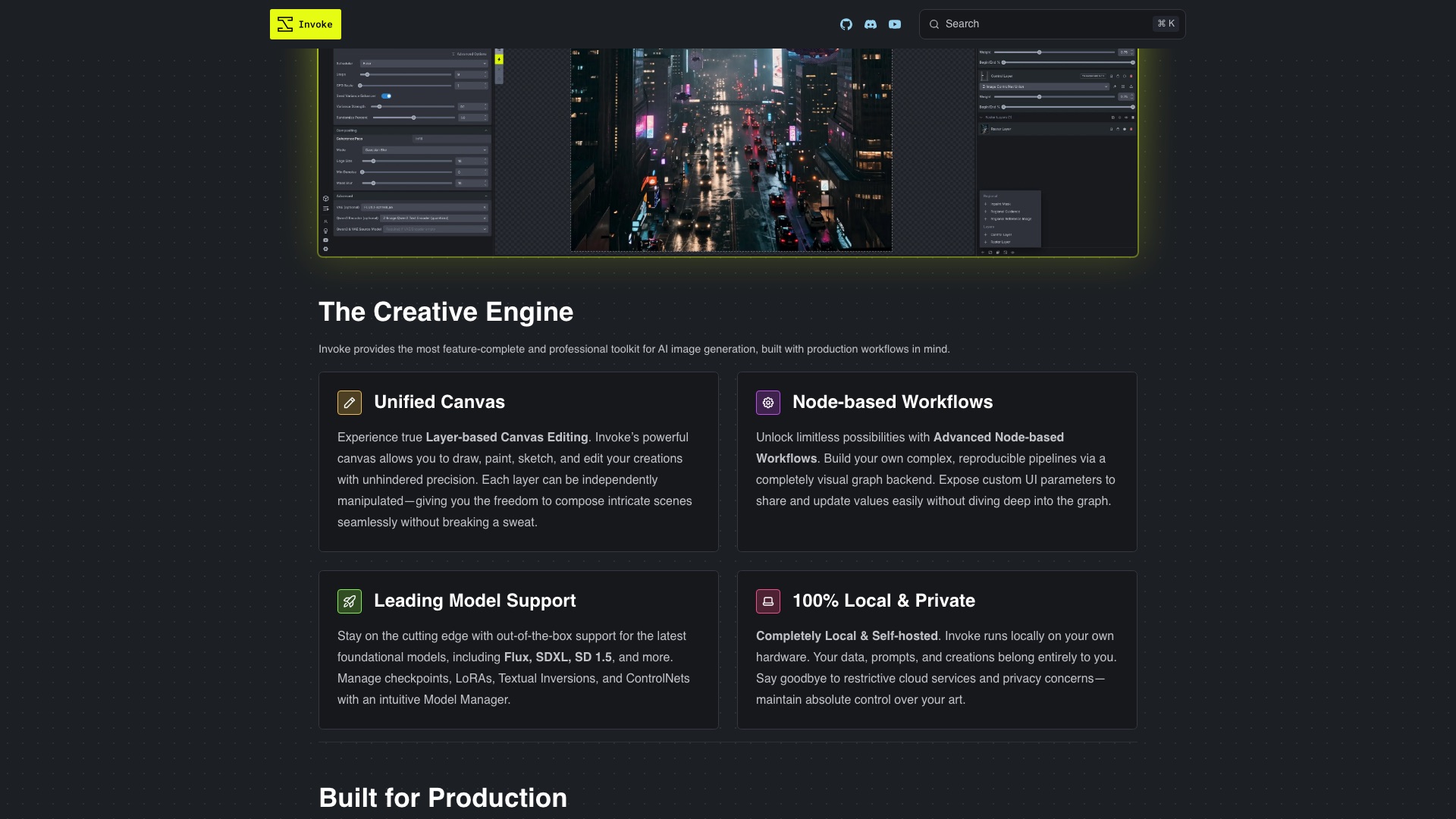Screen dimensions: 1456x819
Task: Click the bold text Flux, SDXL, SD 1.5
Action: pos(557,657)
